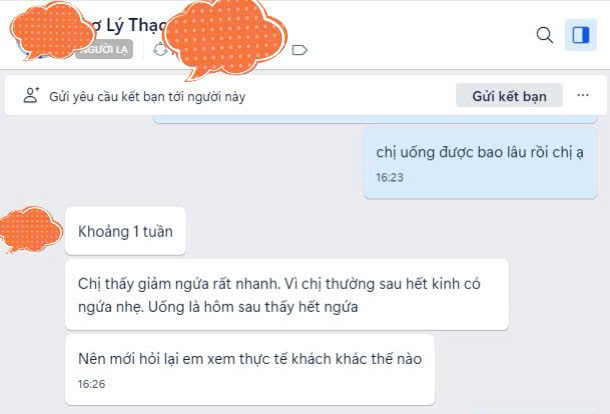Click the contact name Lý Thạc
Image resolution: width=610 pixels, height=414 pixels.
click(x=136, y=26)
